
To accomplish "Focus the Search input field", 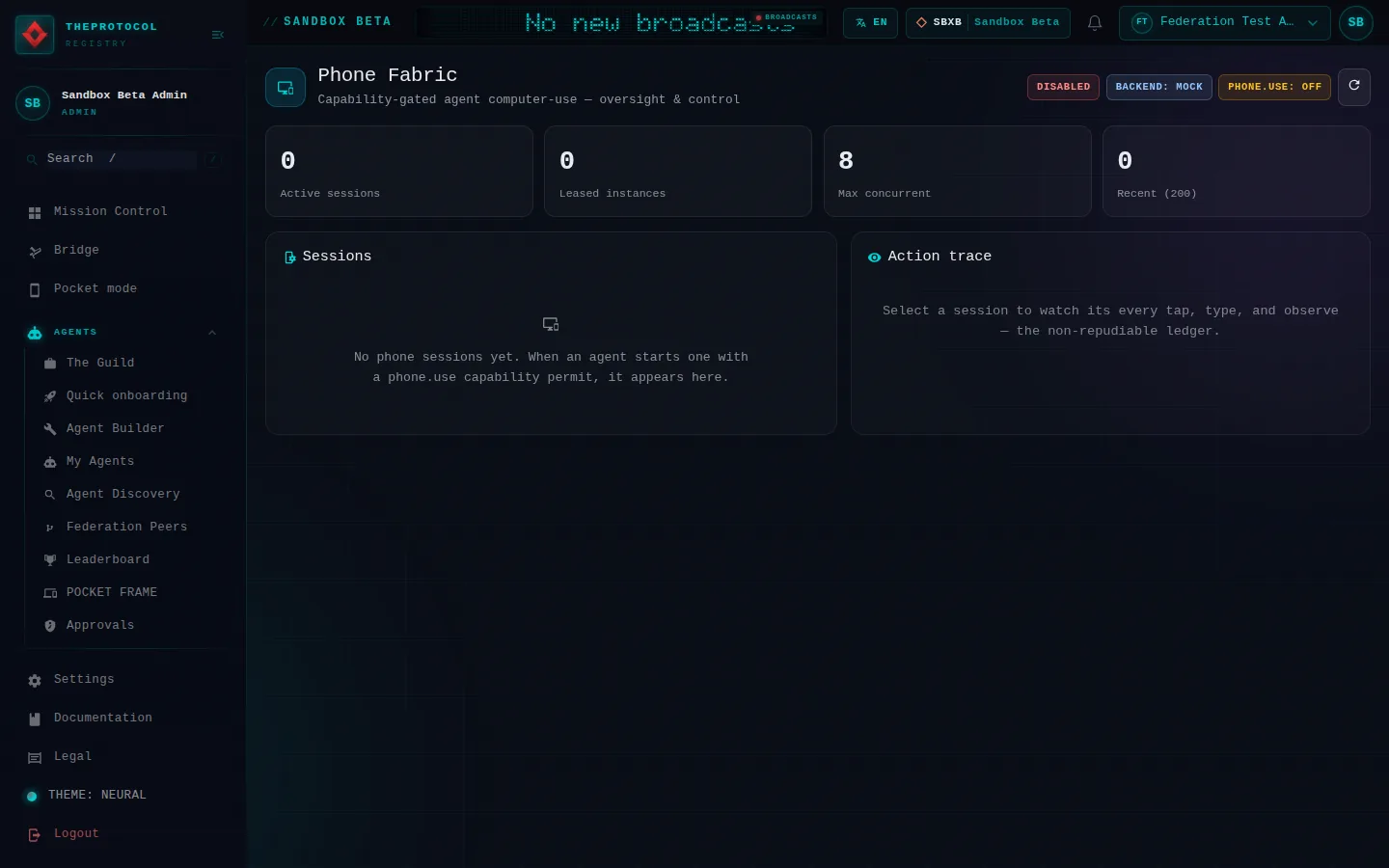I will [122, 158].
